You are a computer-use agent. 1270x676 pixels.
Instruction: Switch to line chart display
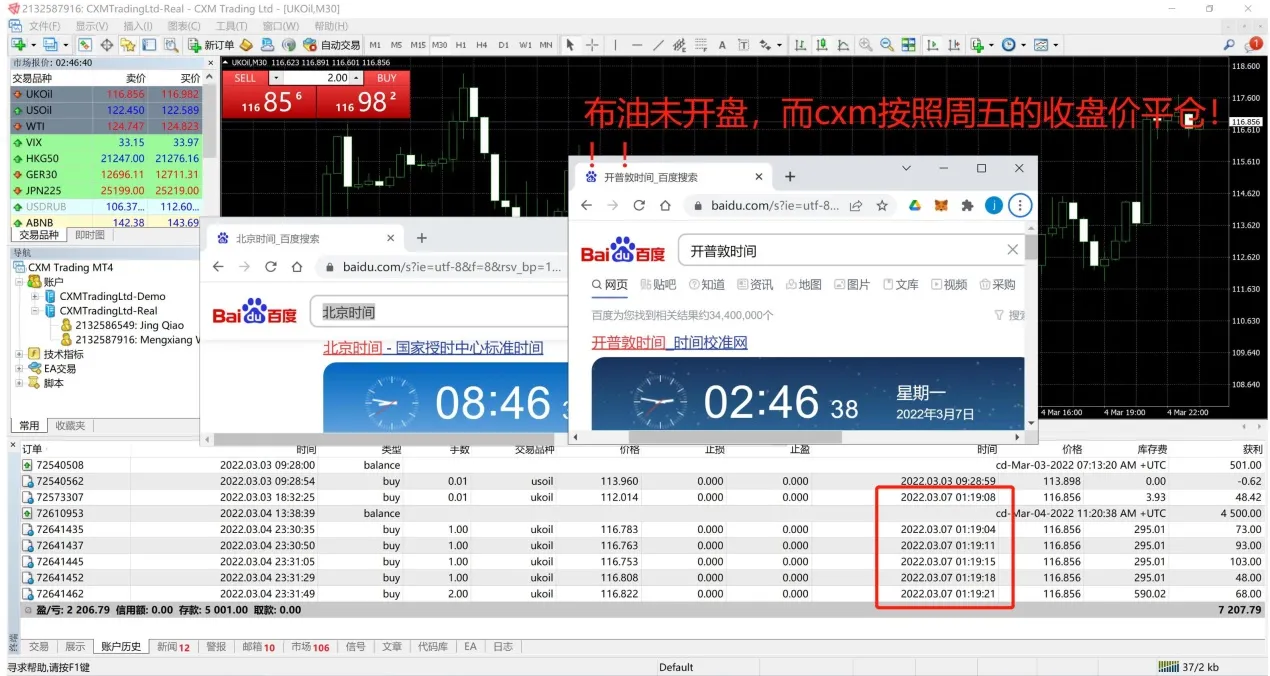(843, 45)
